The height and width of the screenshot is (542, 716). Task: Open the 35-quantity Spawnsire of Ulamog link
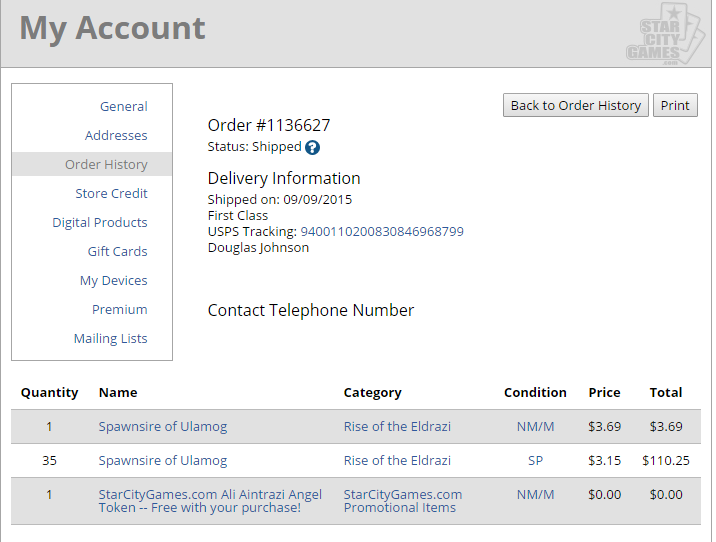[x=163, y=461]
